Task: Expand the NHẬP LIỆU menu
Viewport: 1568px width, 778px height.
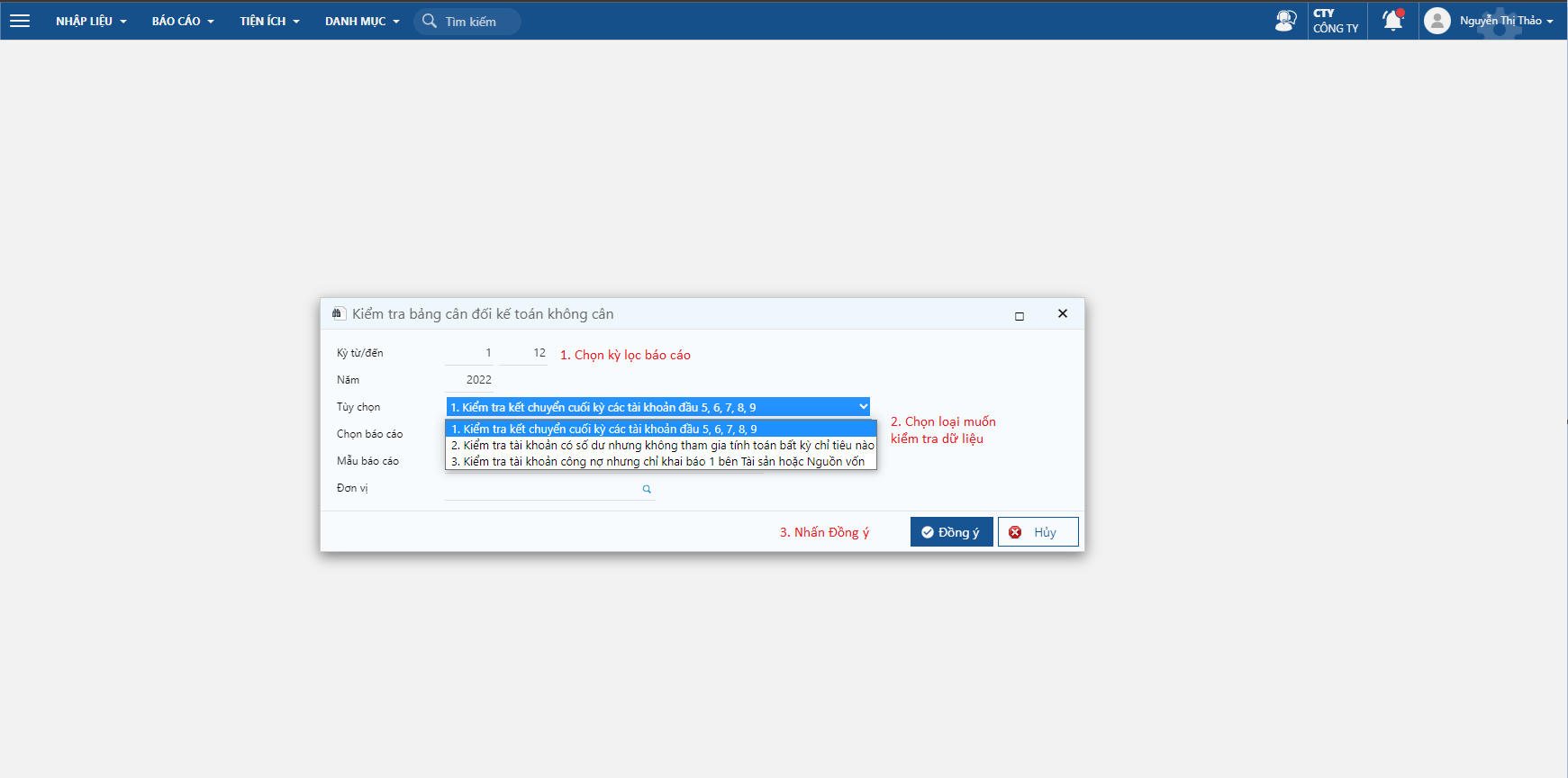Action: click(91, 21)
